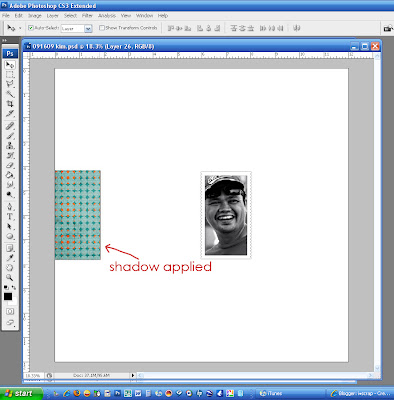
Task: Change screen mode button in toolbox
Action: (10, 322)
